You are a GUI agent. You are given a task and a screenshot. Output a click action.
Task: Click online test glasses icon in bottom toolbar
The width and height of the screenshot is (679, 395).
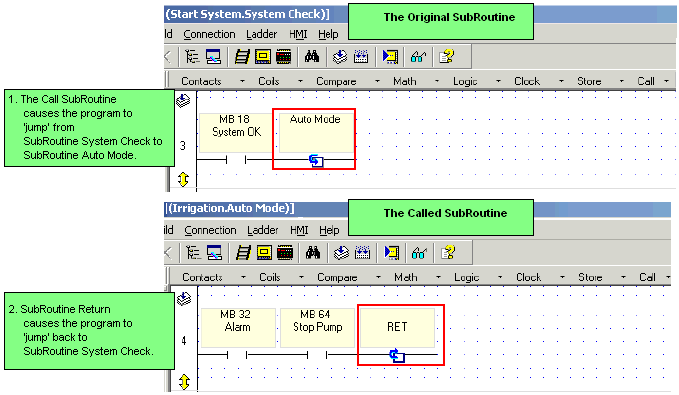point(419,253)
